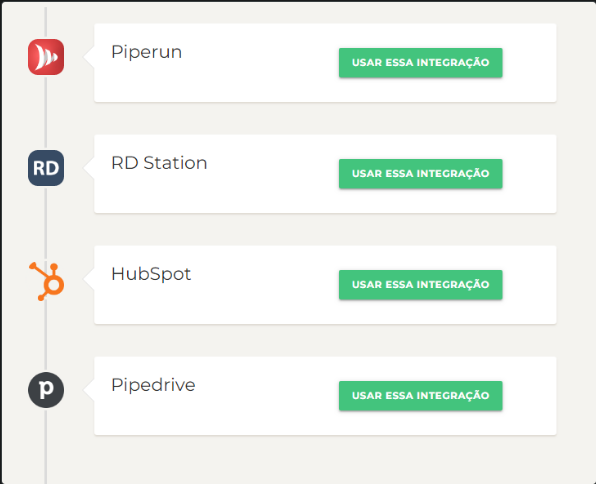The height and width of the screenshot is (484, 596).
Task: Select the RD Station title text
Action: pos(159,163)
